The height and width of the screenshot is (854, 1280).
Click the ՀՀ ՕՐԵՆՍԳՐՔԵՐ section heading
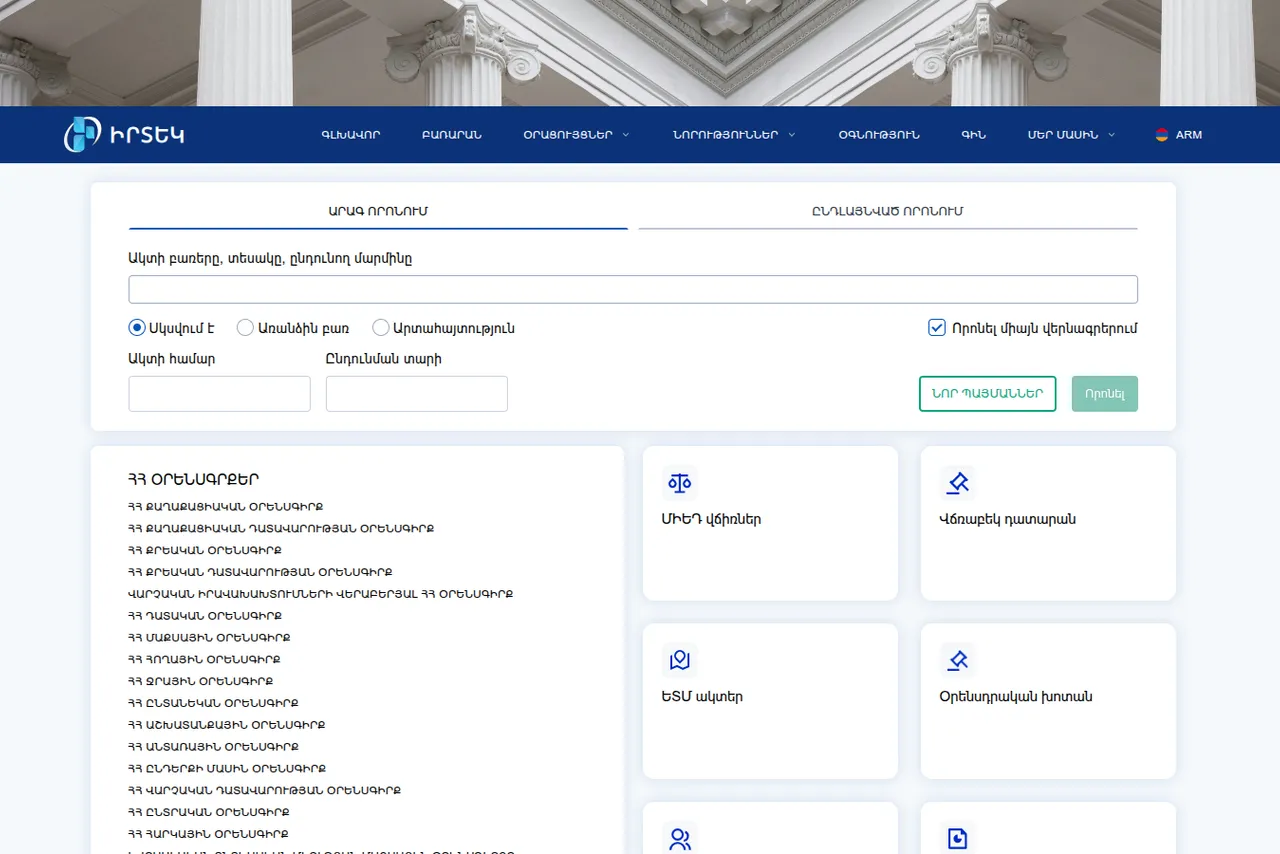[x=194, y=480]
